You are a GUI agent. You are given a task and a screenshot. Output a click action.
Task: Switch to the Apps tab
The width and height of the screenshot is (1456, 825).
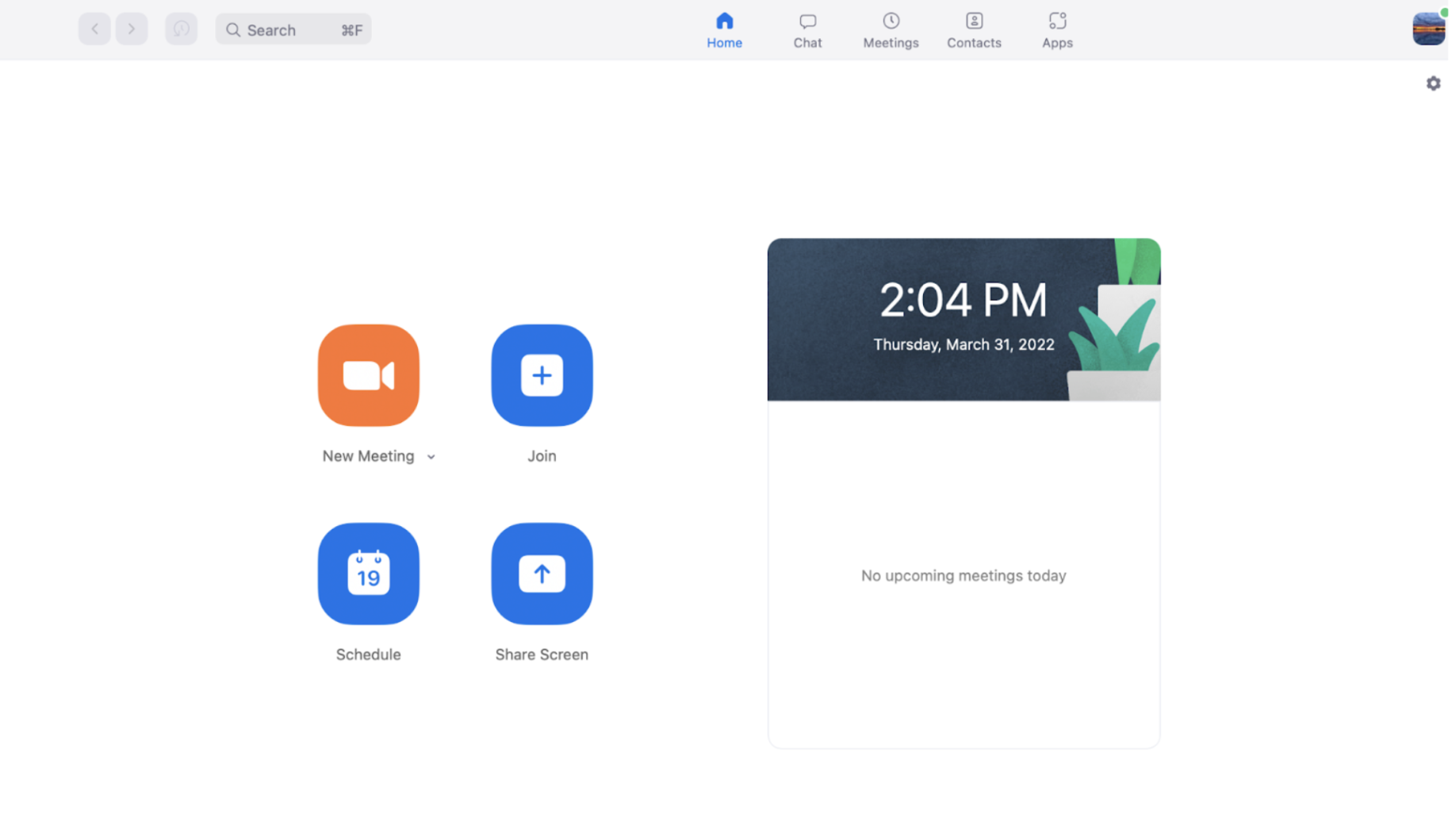[x=1057, y=30]
